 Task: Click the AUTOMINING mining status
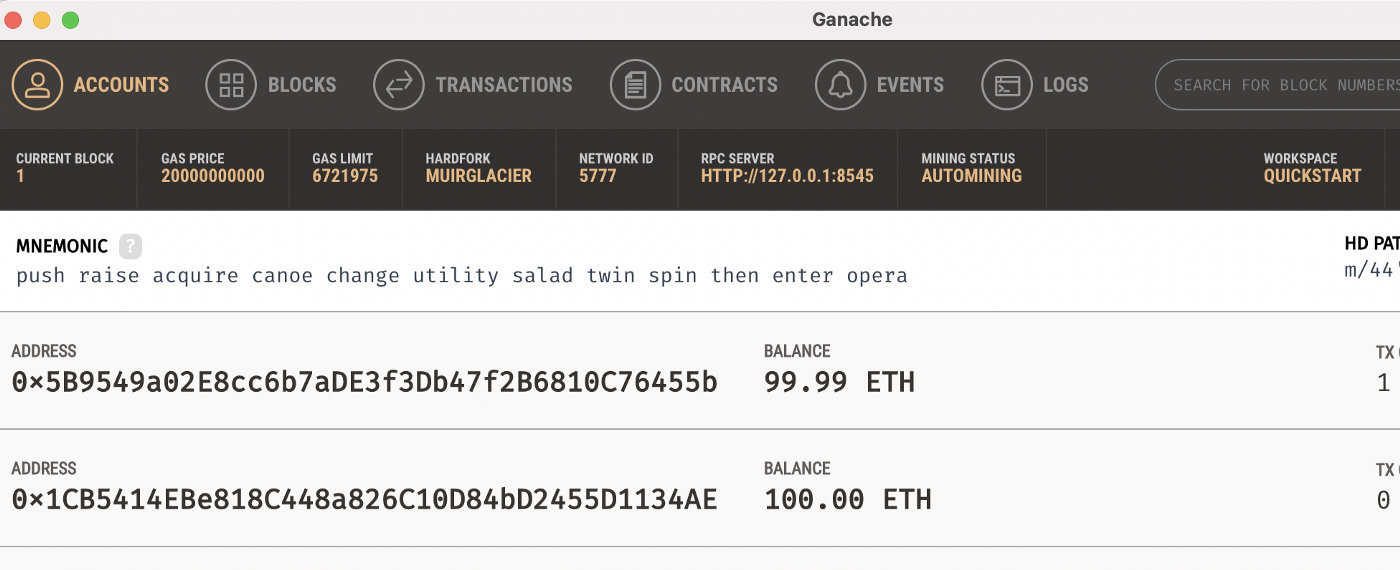[971, 176]
